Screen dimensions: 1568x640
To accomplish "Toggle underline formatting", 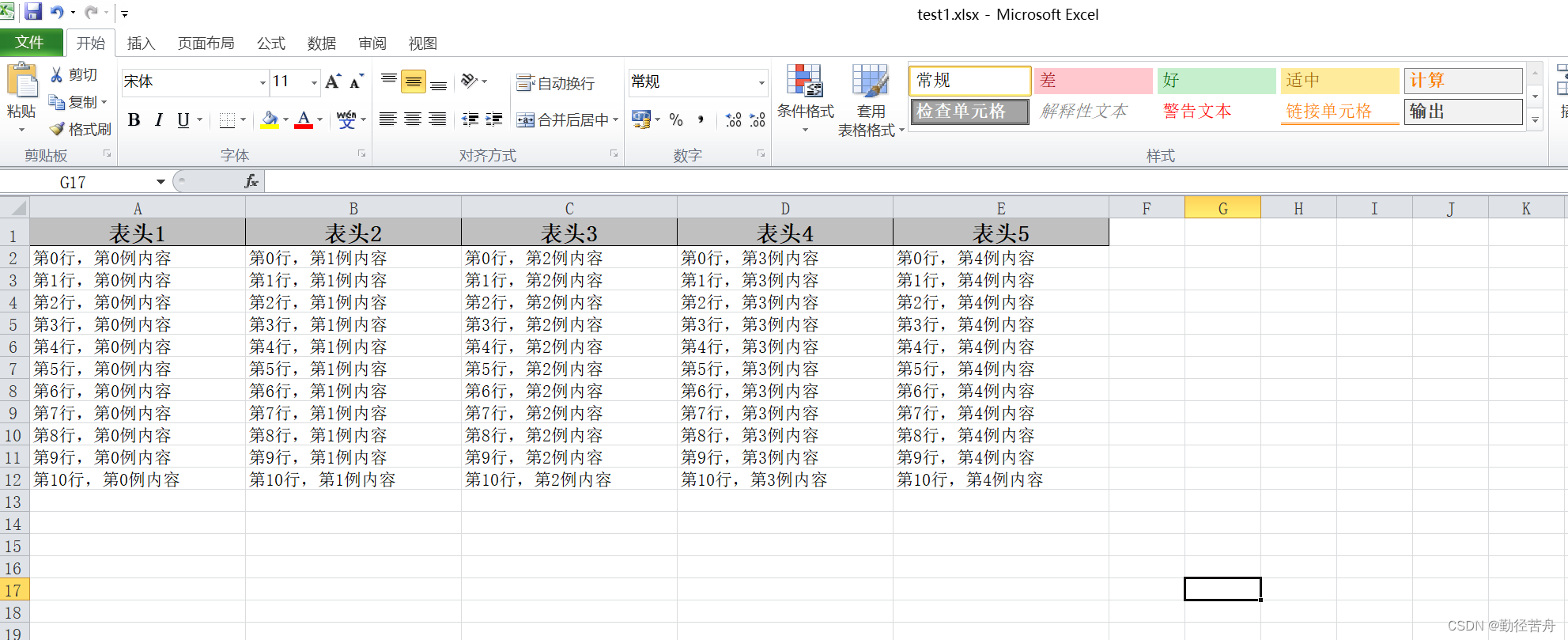I will point(183,119).
